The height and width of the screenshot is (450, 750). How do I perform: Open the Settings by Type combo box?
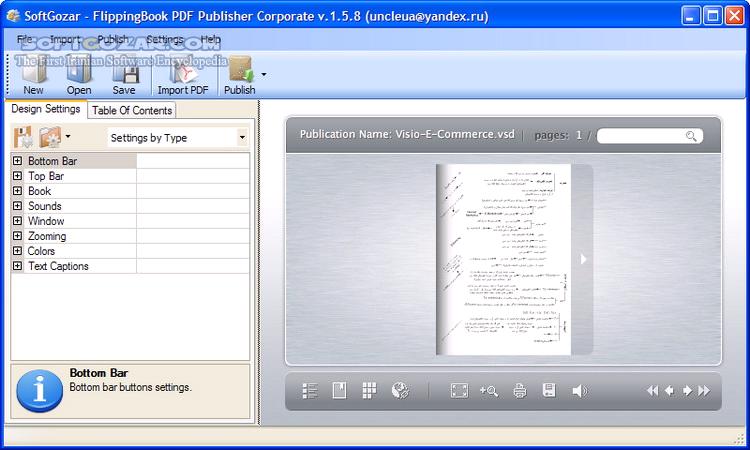pos(177,138)
